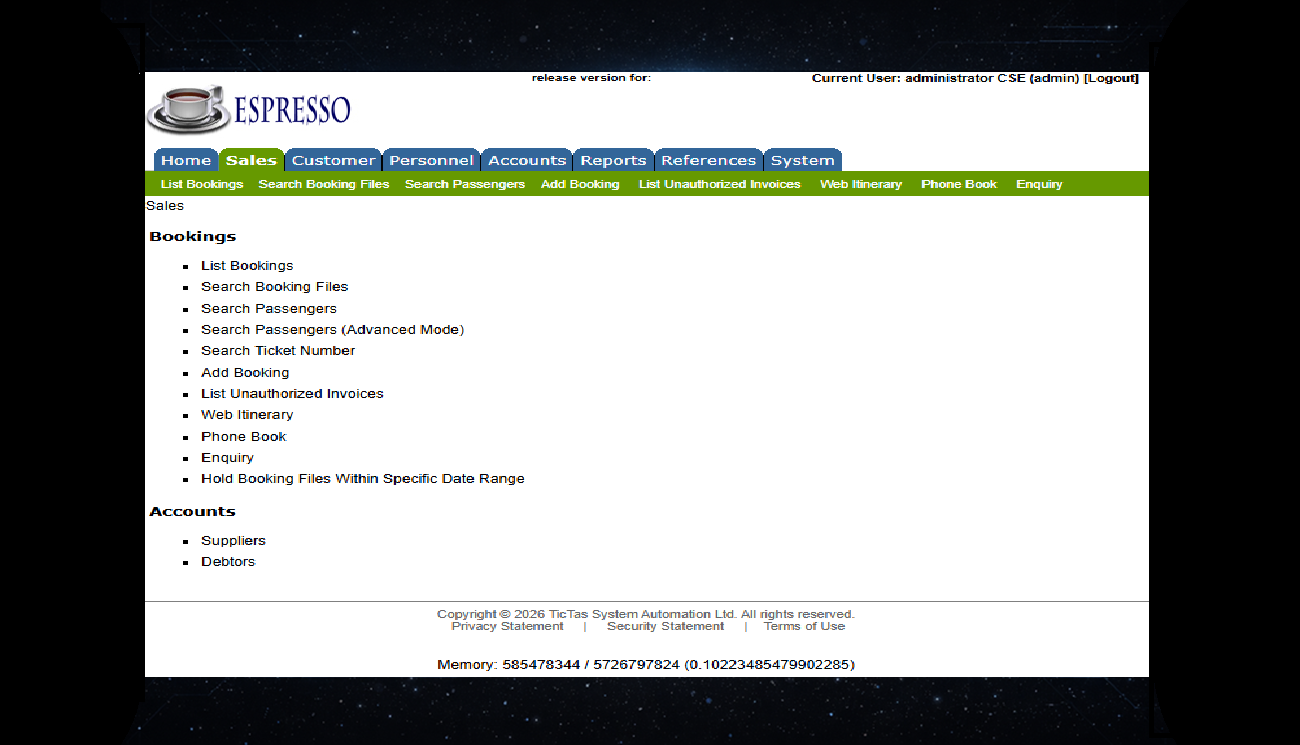Screen dimensions: 1300x745
Task: Click Search Ticket Number link
Action: [x=278, y=351]
